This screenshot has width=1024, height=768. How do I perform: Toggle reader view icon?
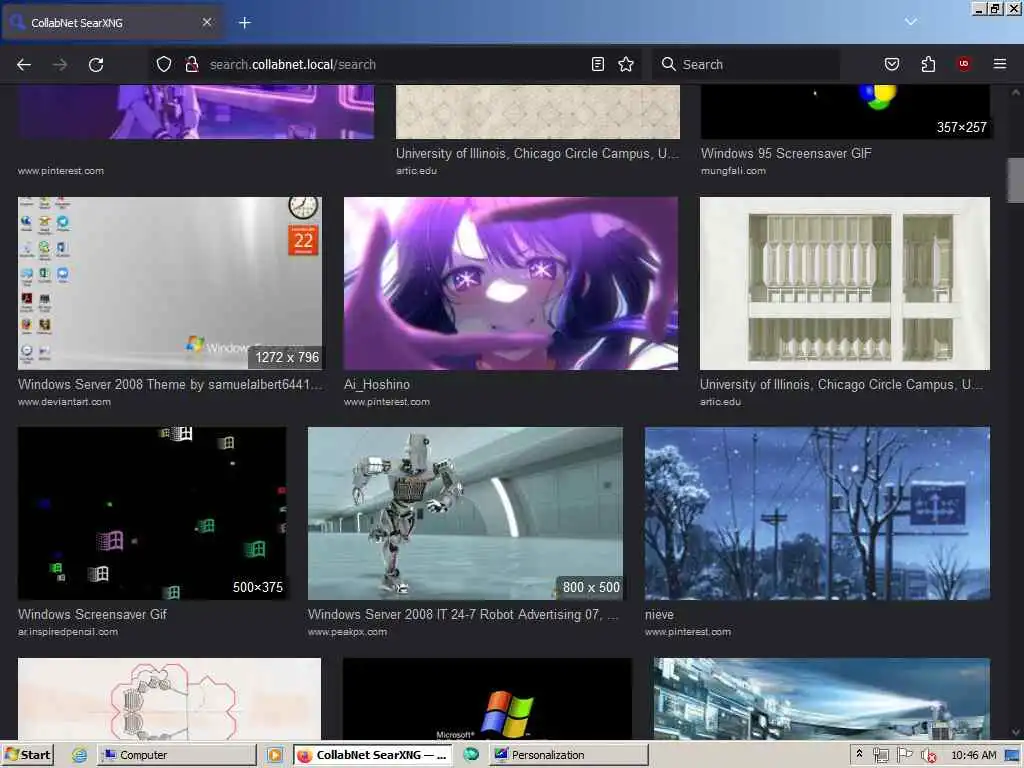pyautogui.click(x=598, y=64)
